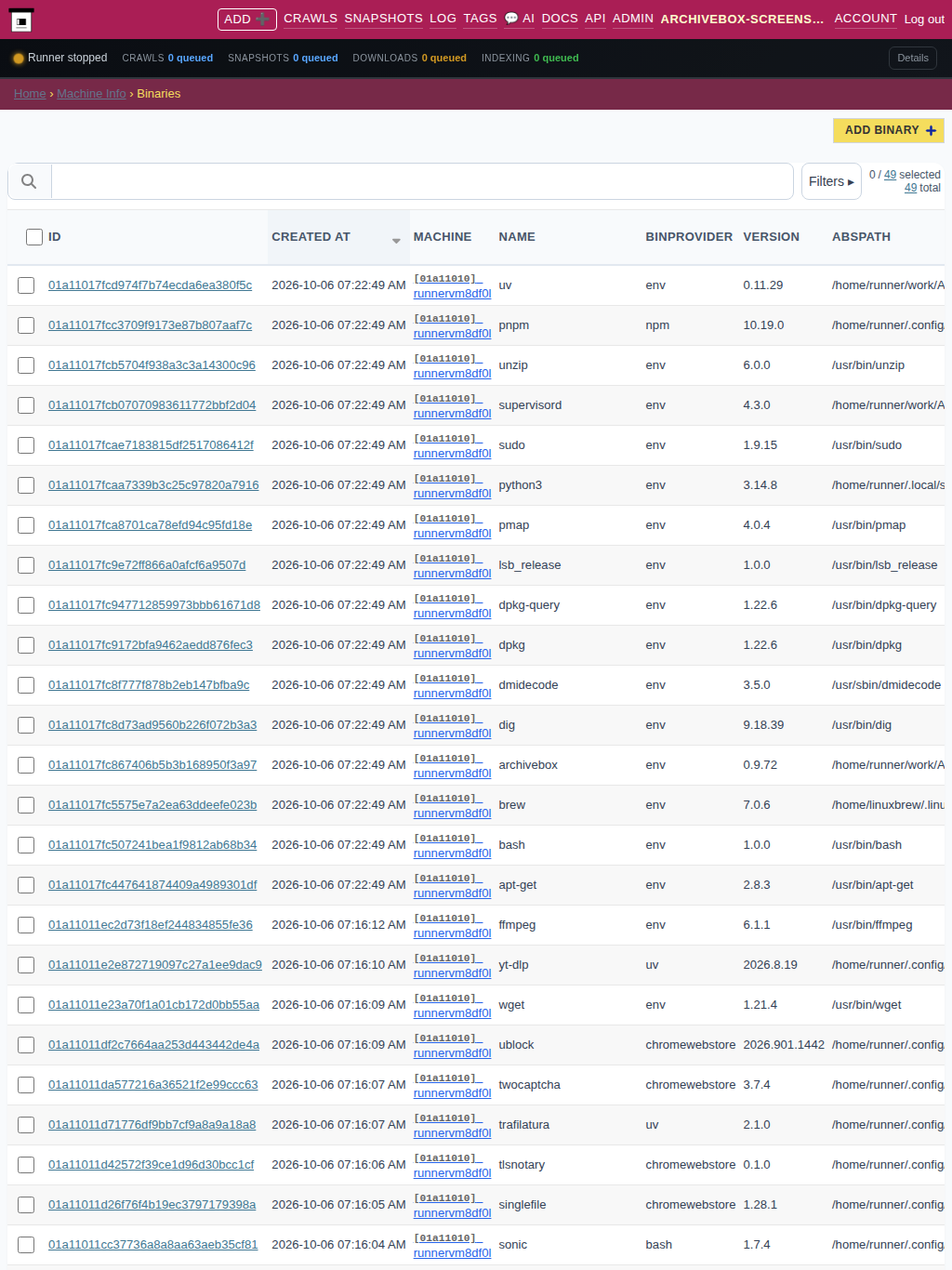Click ublock version 2026.901.1442 cell
Image resolution: width=952 pixels, height=1270 pixels.
click(x=784, y=1045)
